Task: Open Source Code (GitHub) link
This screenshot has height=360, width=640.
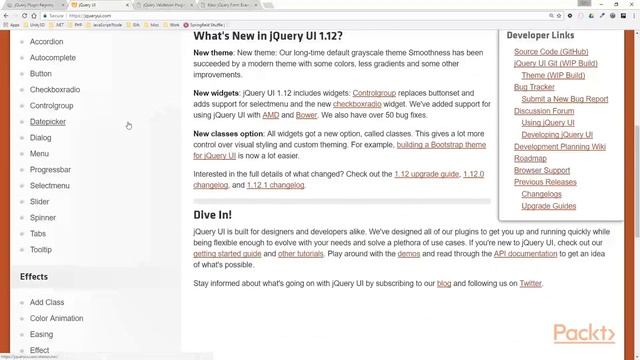Action: [551, 51]
